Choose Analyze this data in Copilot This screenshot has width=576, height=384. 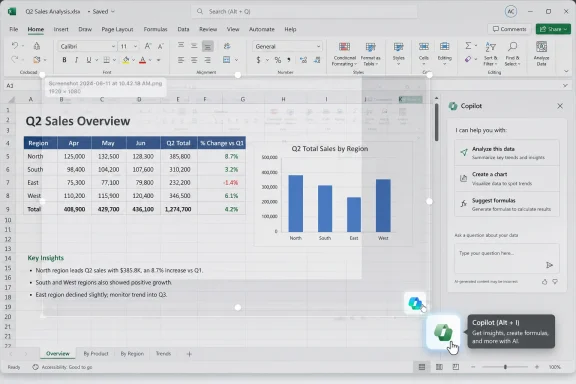coord(507,152)
